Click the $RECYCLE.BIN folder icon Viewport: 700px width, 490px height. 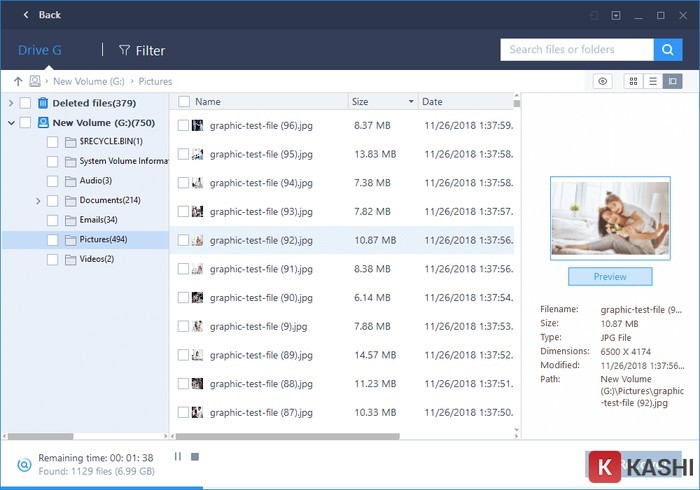(x=71, y=142)
